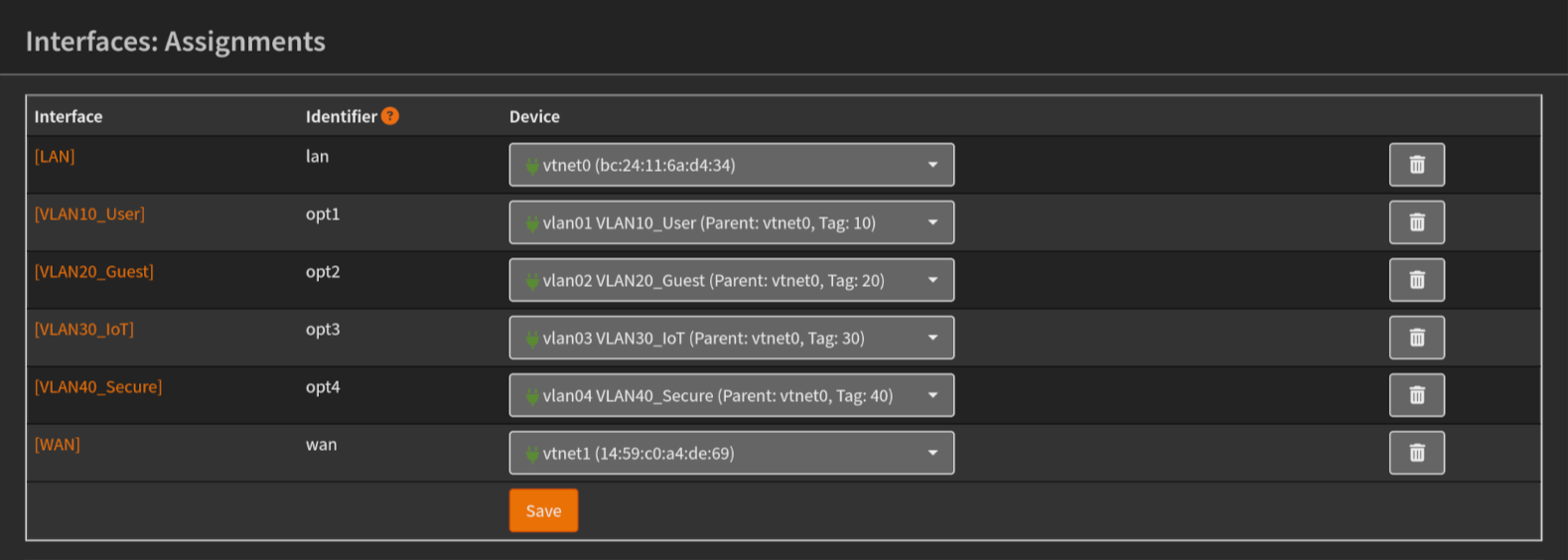Image resolution: width=1568 pixels, height=560 pixels.
Task: Expand device dropdown showing vlan04 VLAN40_Secure
Action: (x=731, y=395)
